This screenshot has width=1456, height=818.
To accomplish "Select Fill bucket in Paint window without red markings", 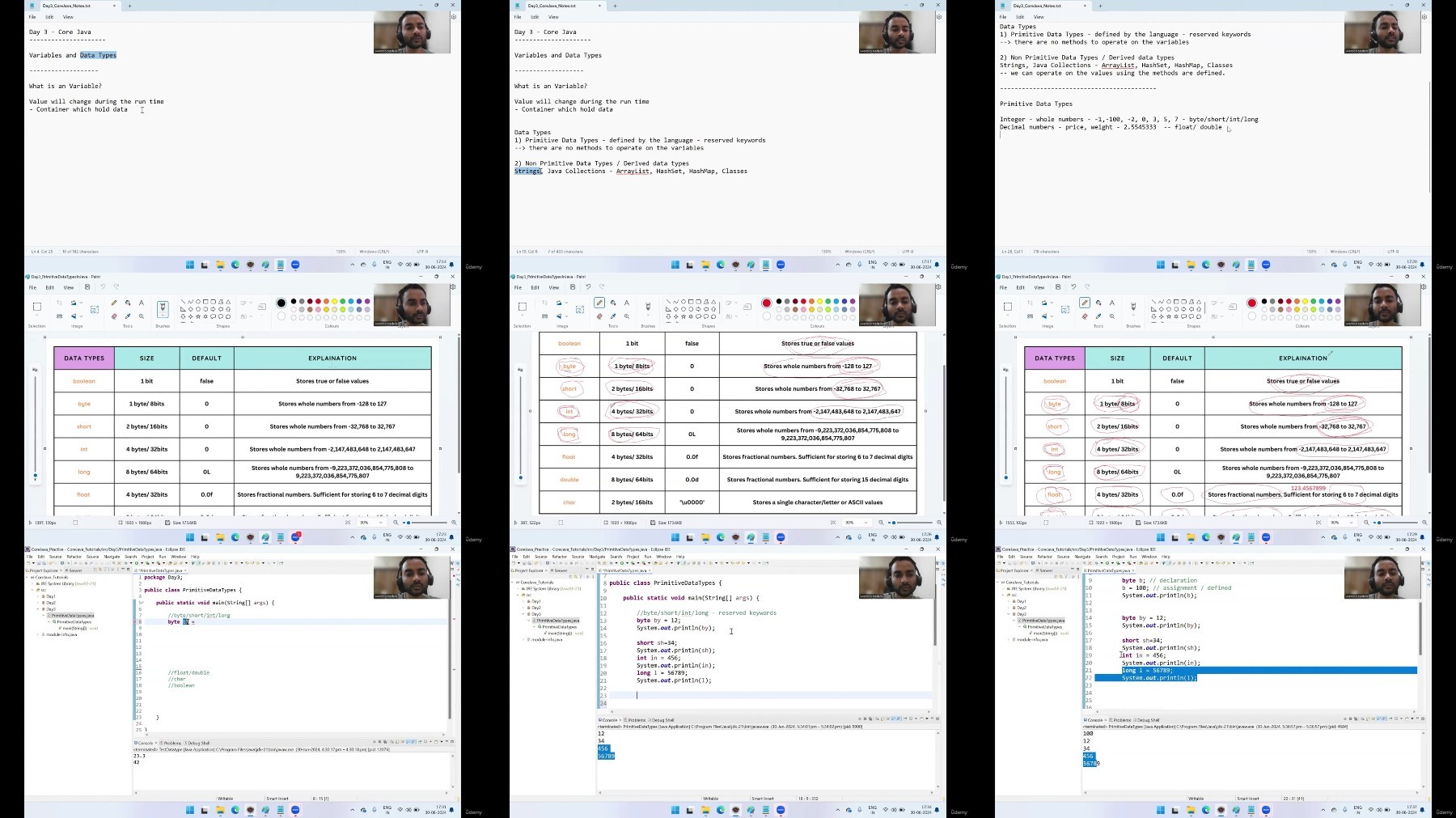I will pos(128,303).
